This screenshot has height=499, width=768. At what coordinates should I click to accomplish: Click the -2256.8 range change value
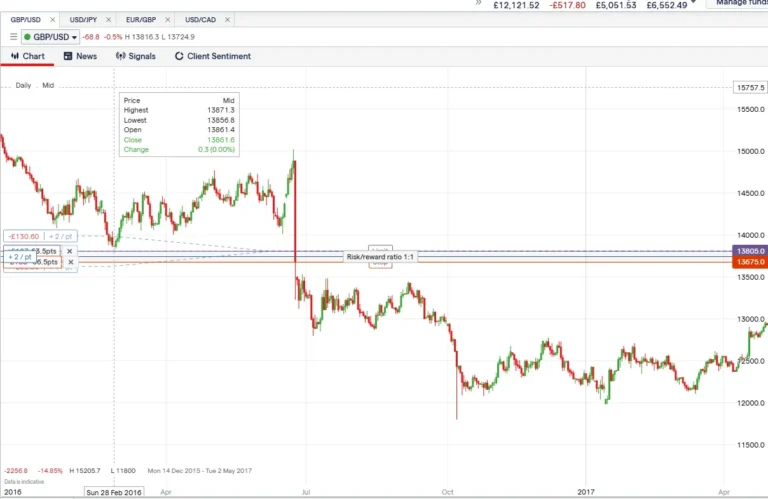(x=16, y=471)
